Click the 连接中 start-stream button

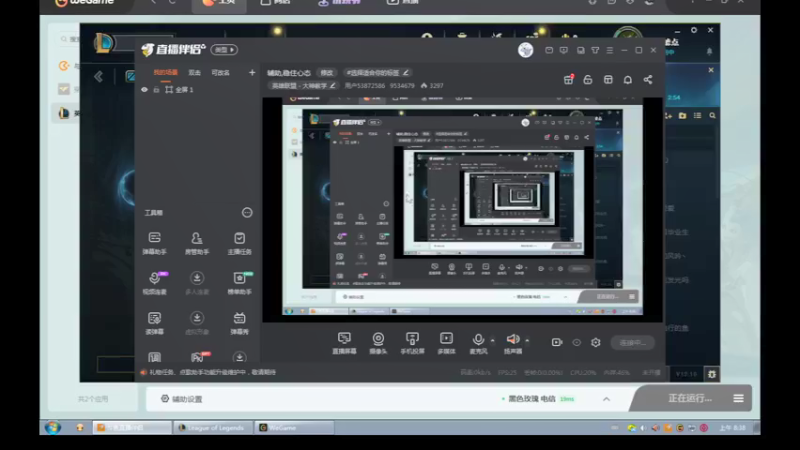tap(633, 342)
